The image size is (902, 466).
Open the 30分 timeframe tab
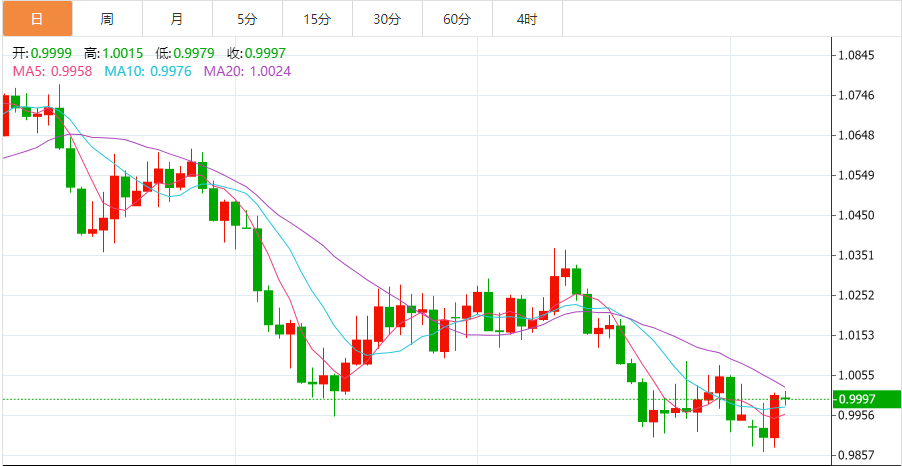(x=387, y=19)
